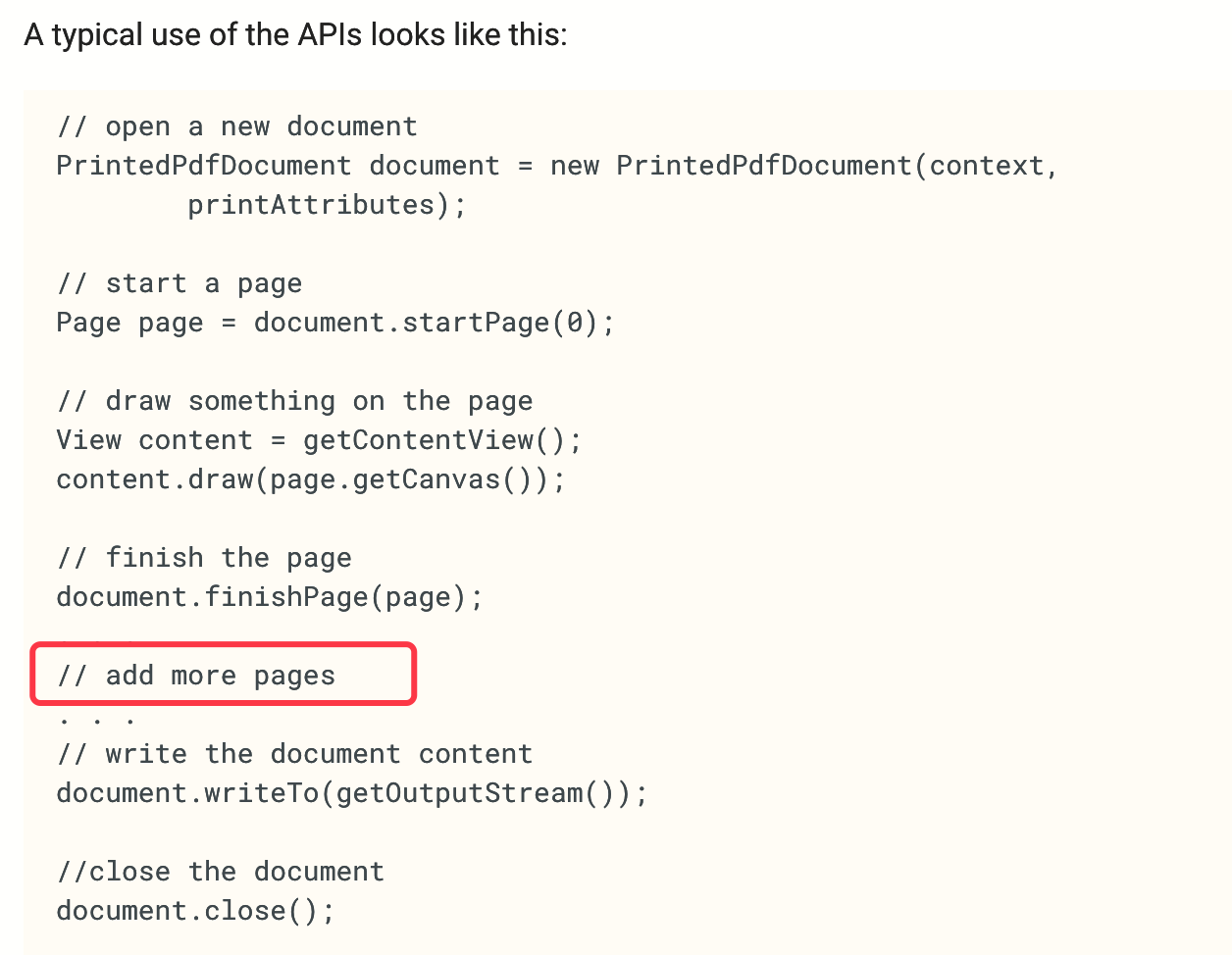Click the "// add more pages" comment line
1232x955 pixels.
[196, 676]
